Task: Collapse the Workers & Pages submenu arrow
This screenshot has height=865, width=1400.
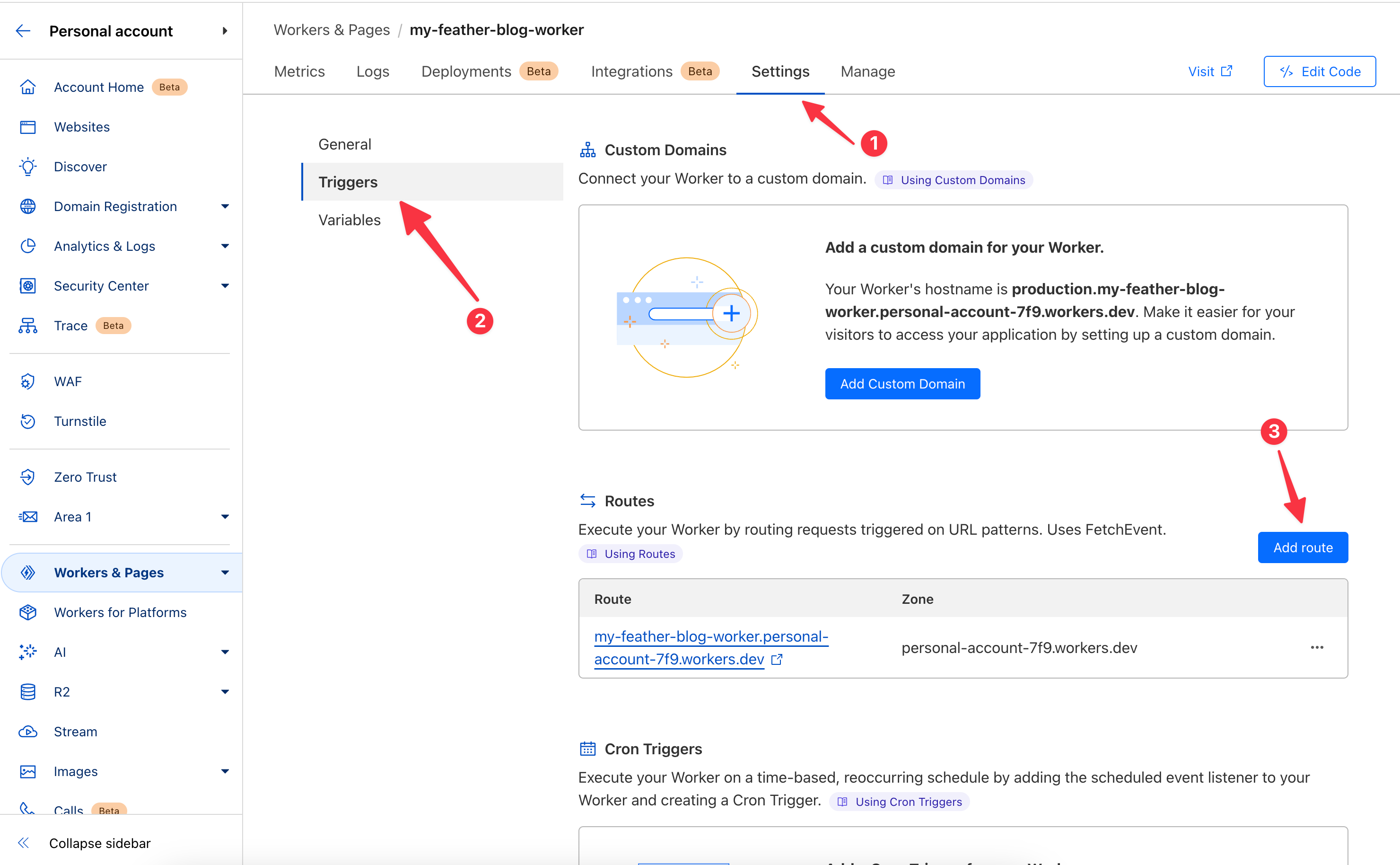Action: [225, 573]
